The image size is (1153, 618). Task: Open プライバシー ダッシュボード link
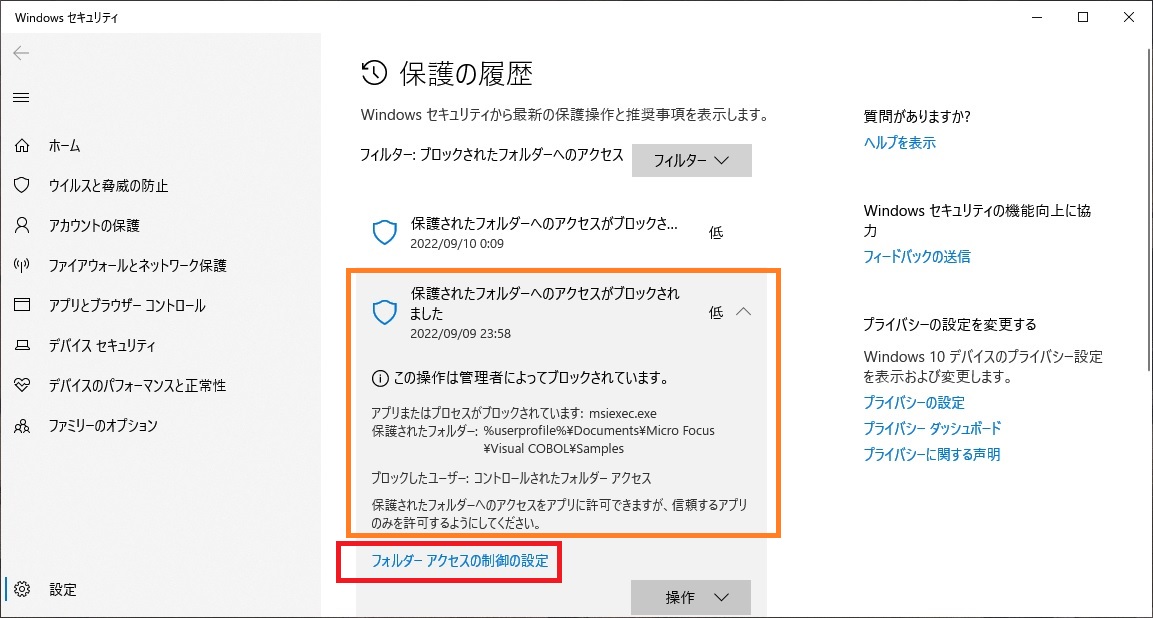point(932,428)
